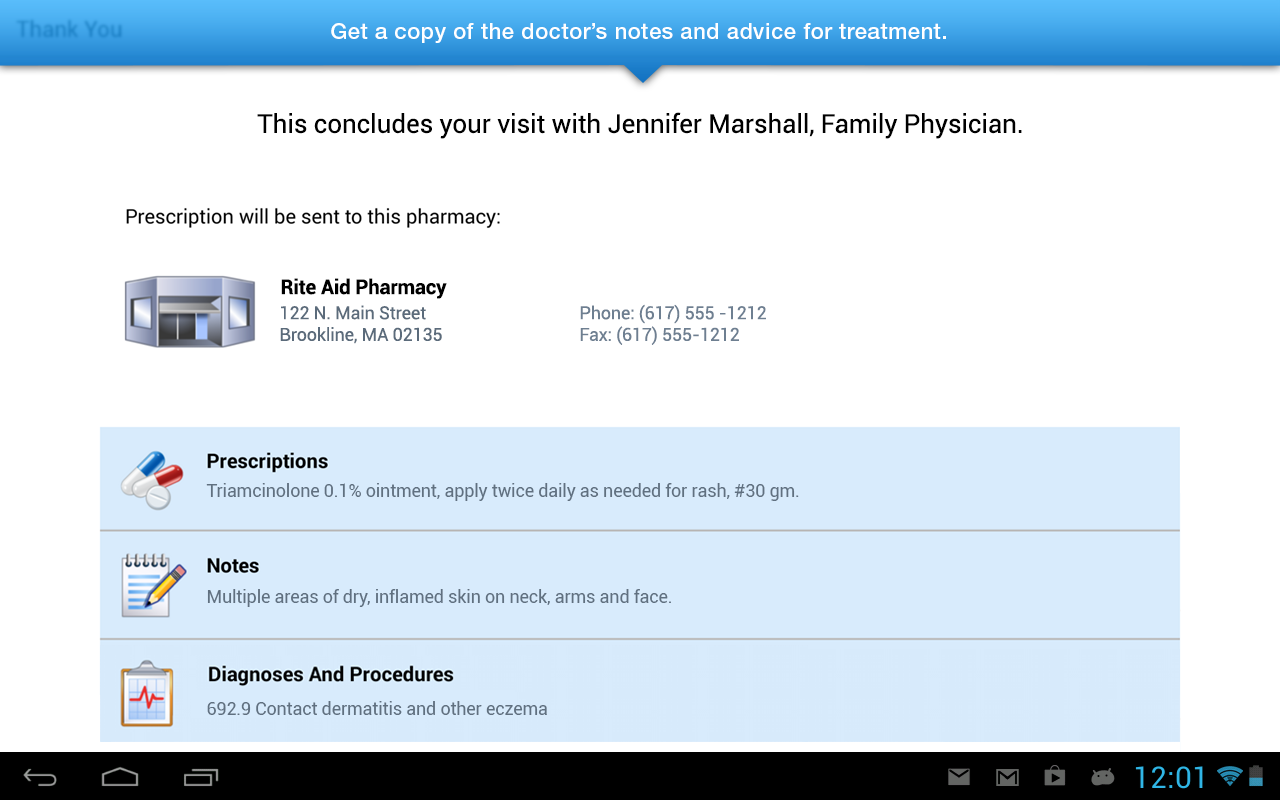1280x800 pixels.
Task: Tap the envelope mail notification icon
Action: [959, 777]
